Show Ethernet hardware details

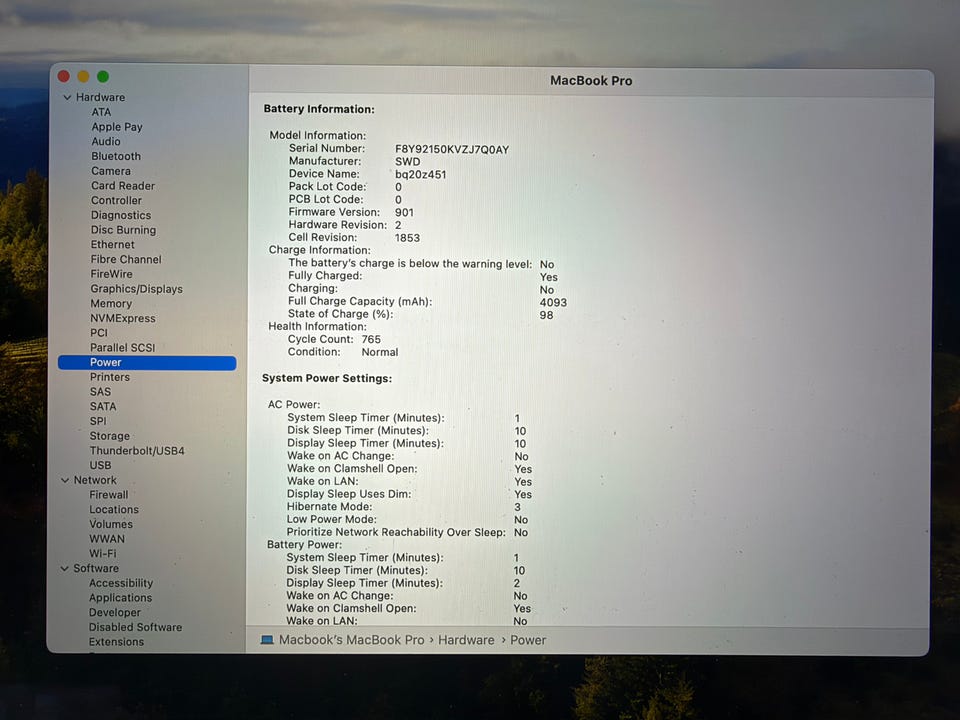point(113,244)
